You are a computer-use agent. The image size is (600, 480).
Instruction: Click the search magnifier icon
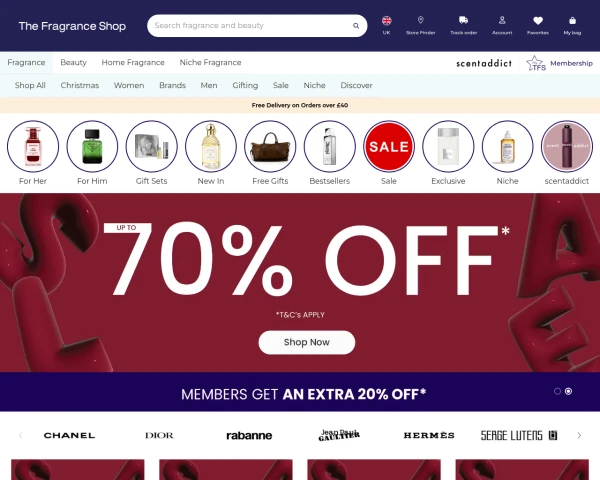pos(356,26)
